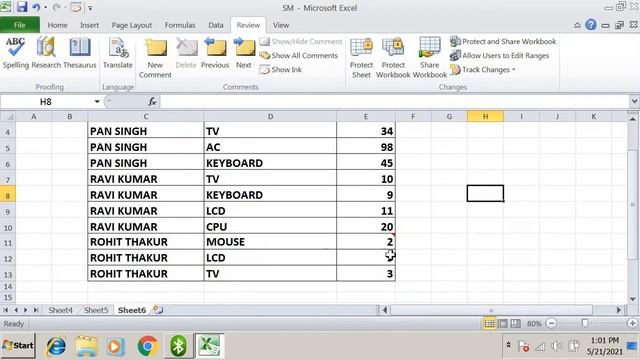This screenshot has height=360, width=640.
Task: Customize the Quick Access Toolbar dropdown
Action: [90, 8]
